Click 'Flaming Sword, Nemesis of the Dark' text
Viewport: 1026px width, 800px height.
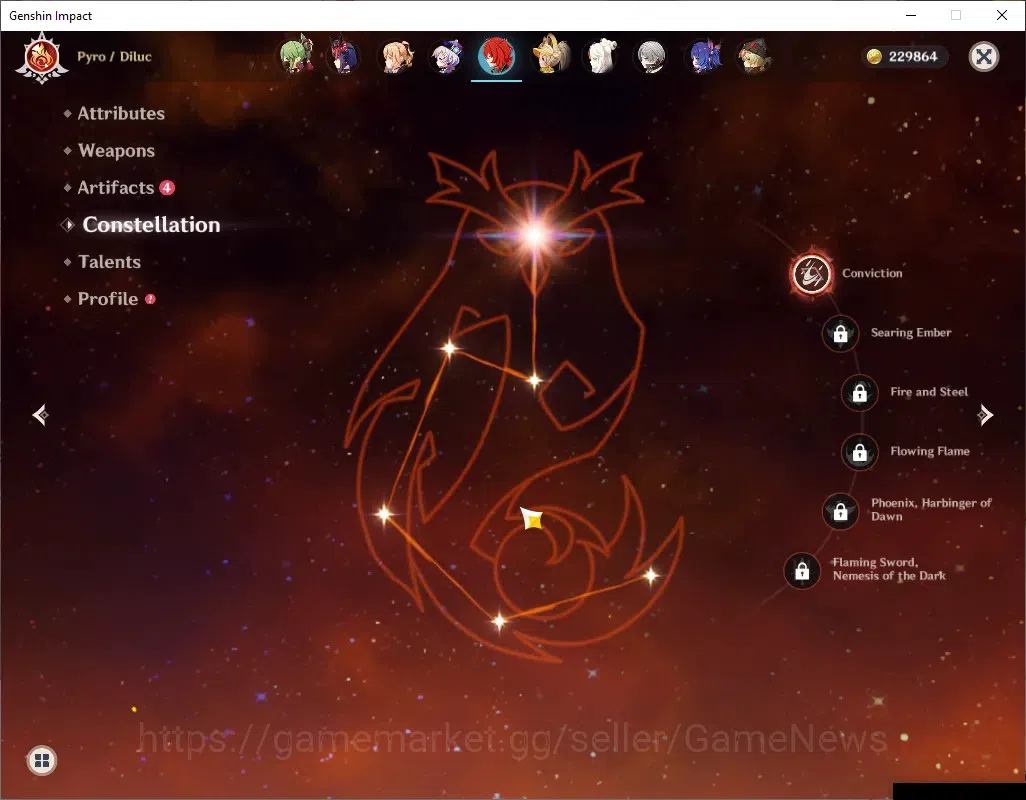point(889,569)
